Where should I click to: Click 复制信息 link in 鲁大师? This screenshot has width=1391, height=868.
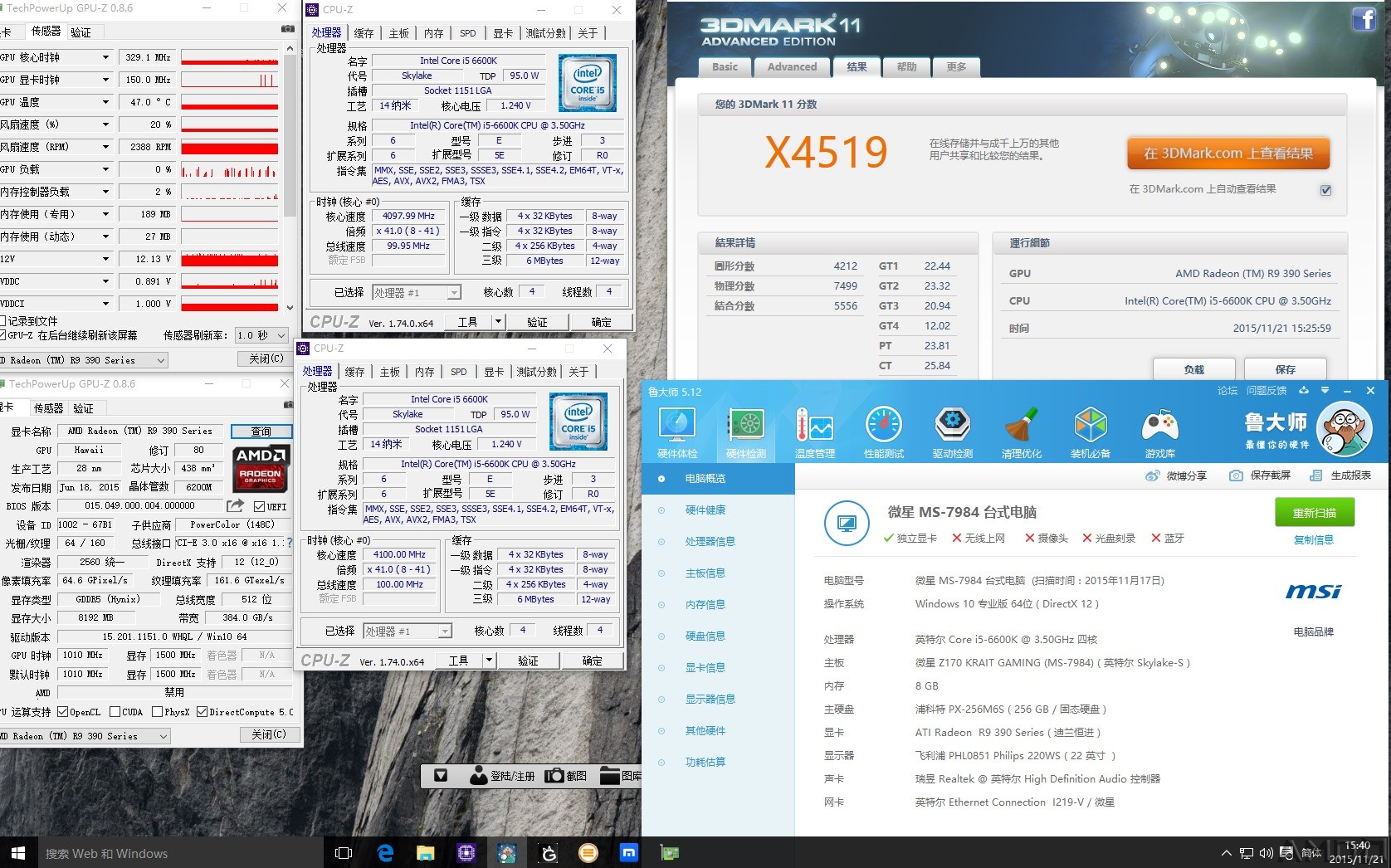pos(1314,540)
